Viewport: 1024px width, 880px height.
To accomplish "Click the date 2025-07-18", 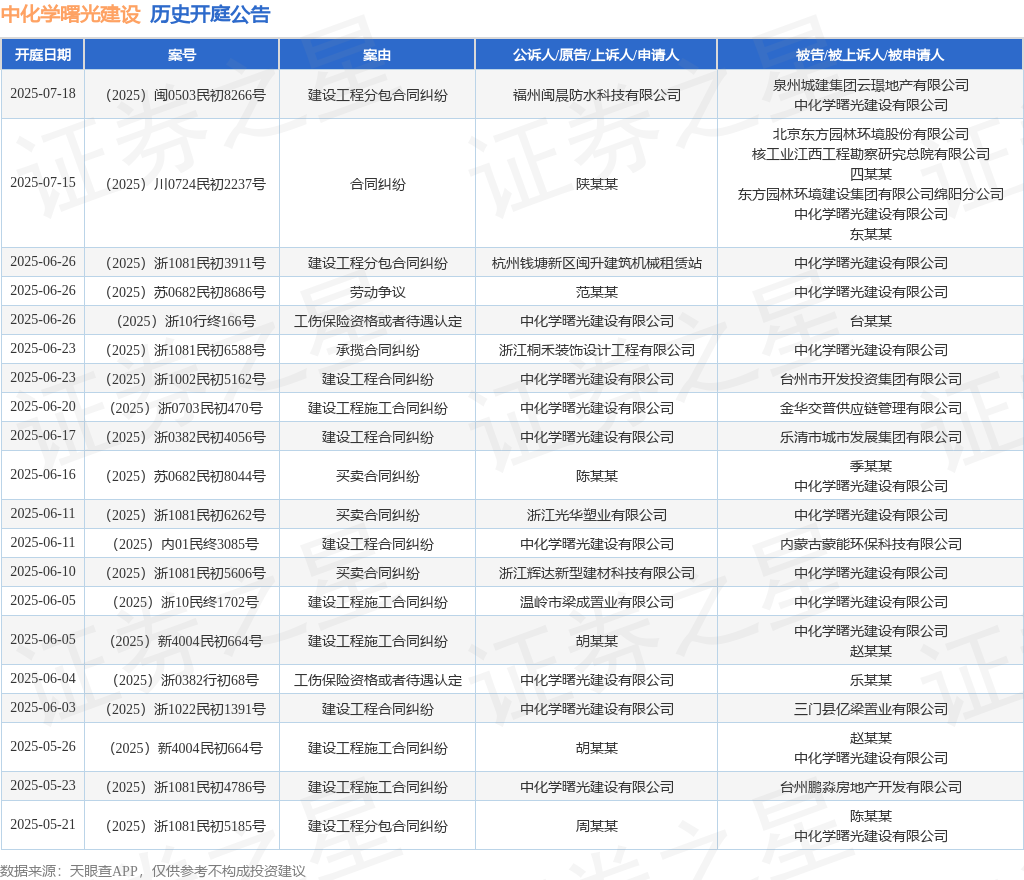I will [x=43, y=93].
